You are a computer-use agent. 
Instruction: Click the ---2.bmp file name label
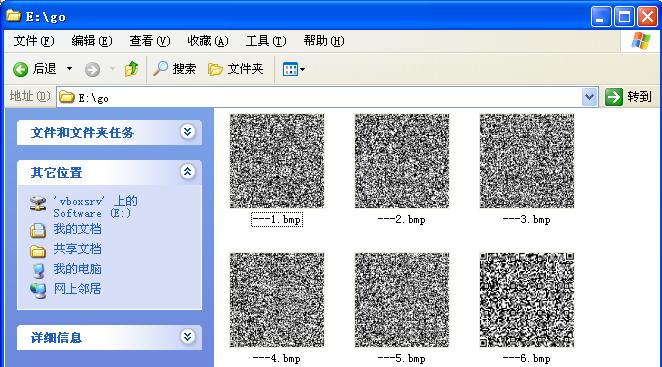pyautogui.click(x=402, y=220)
